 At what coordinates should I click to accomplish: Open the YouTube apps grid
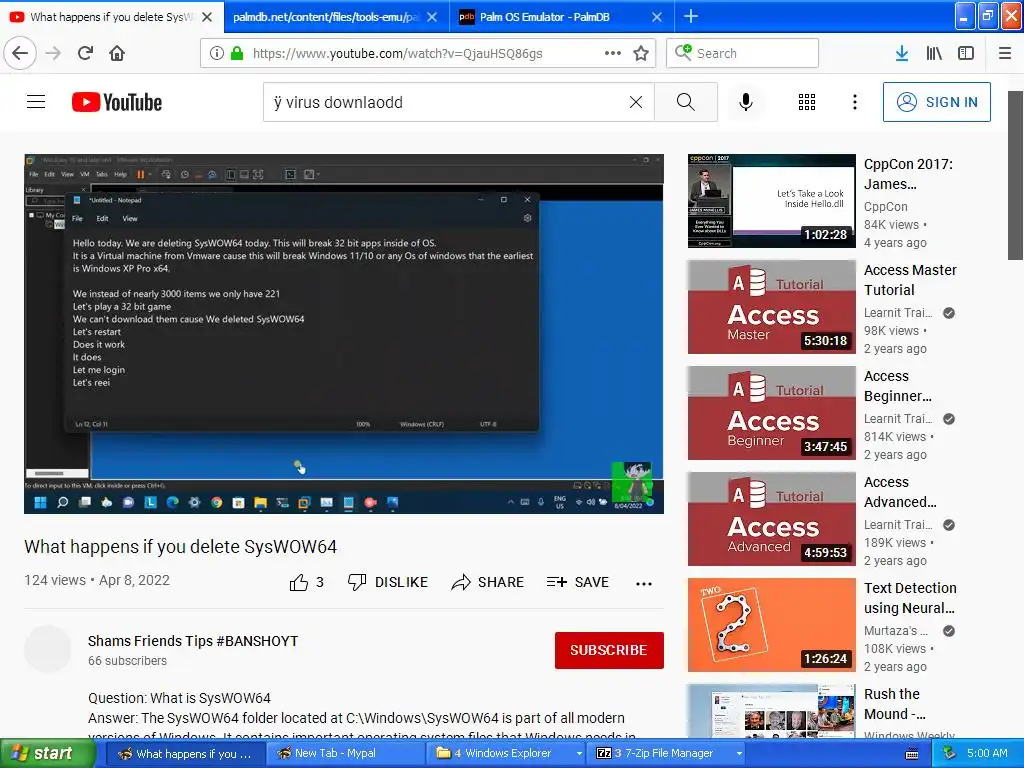coord(807,102)
